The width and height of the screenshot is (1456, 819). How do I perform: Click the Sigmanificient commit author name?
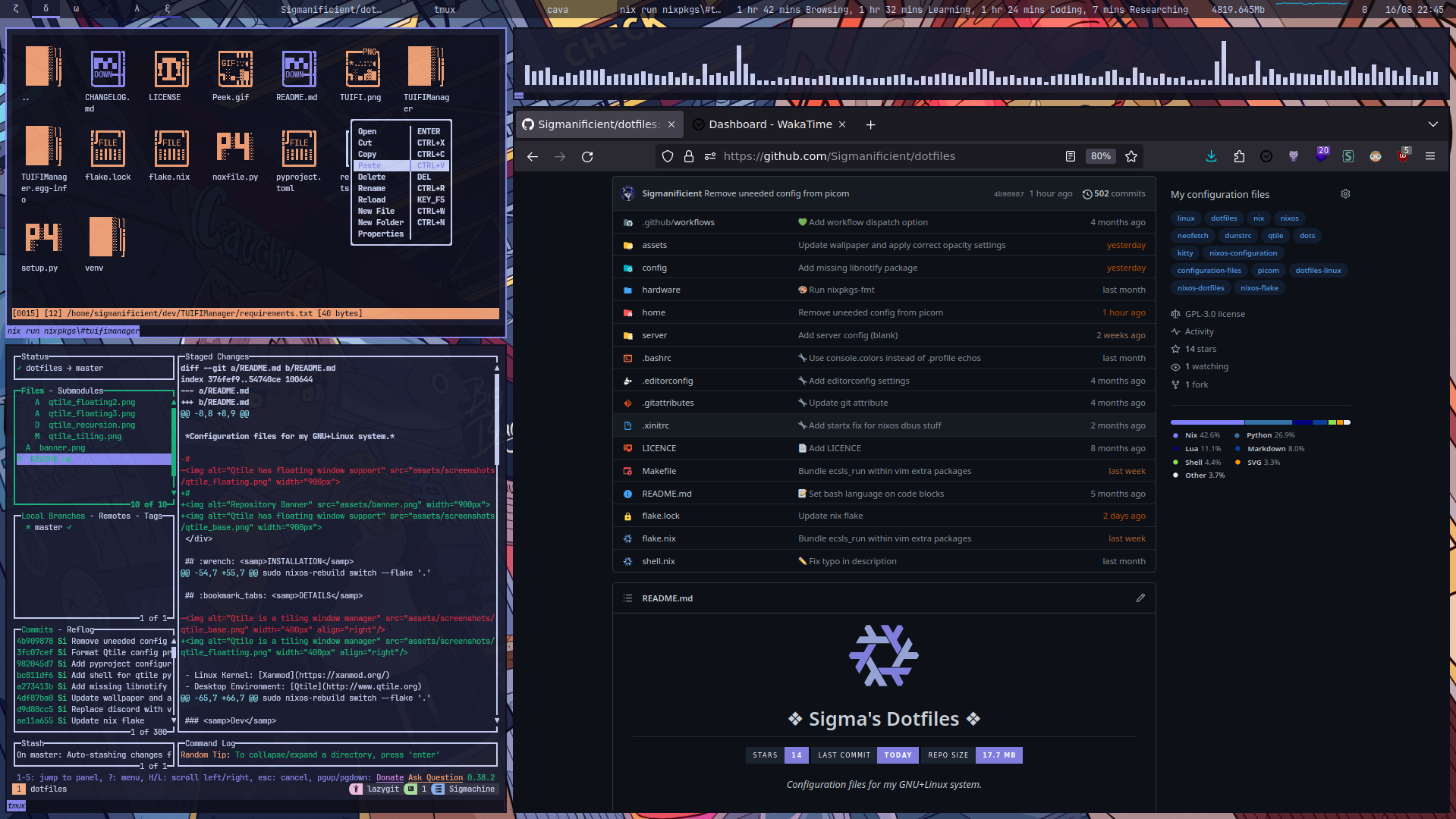click(x=672, y=194)
